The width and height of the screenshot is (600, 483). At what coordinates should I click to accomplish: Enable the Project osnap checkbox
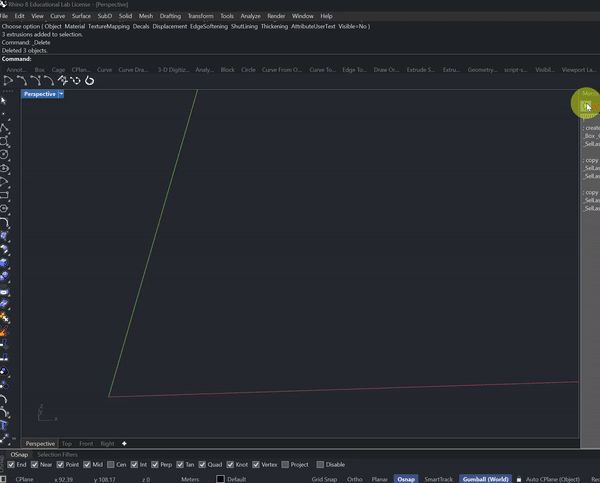pyautogui.click(x=285, y=465)
